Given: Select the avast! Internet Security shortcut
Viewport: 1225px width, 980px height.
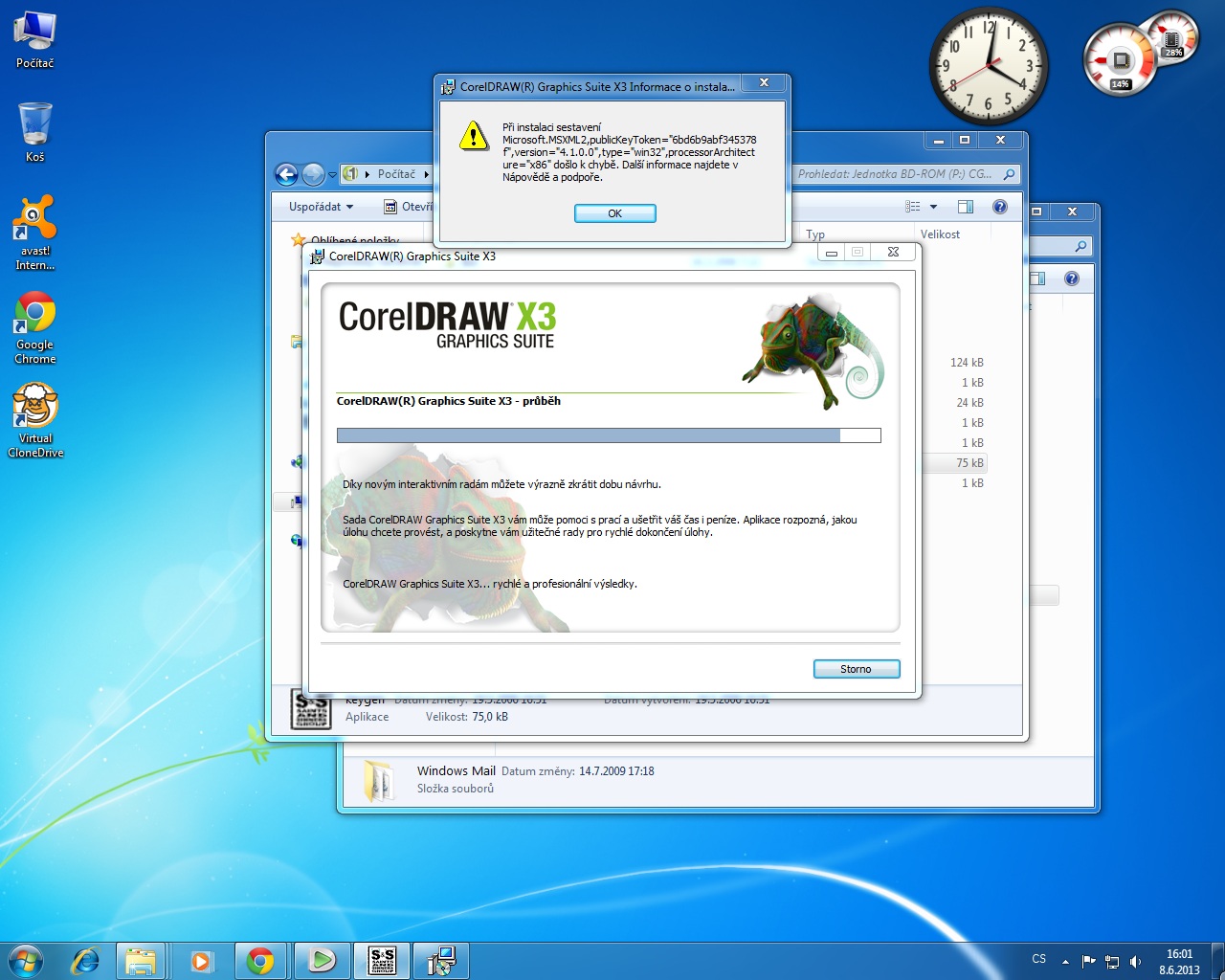Looking at the screenshot, I should (x=35, y=234).
